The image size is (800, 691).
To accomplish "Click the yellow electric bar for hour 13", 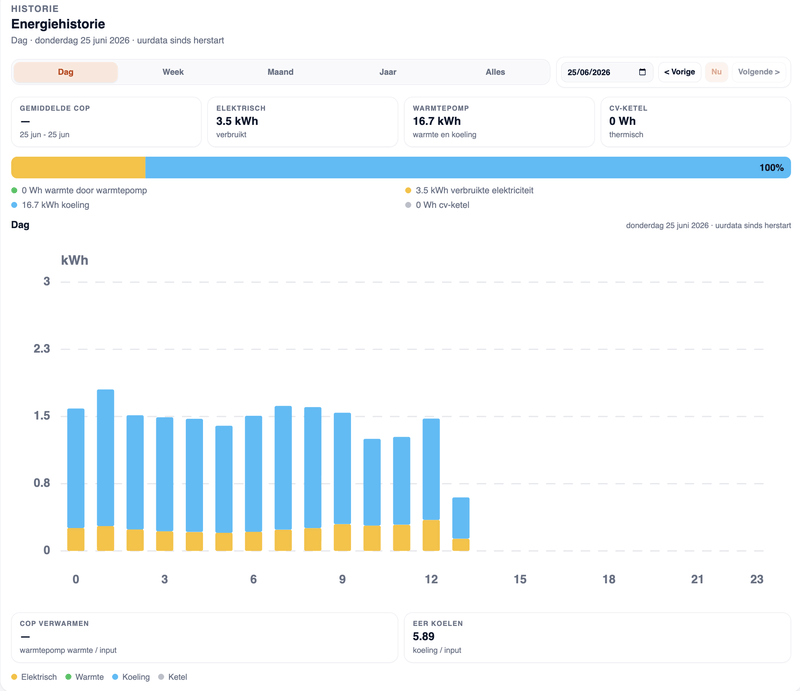I will click(x=461, y=545).
